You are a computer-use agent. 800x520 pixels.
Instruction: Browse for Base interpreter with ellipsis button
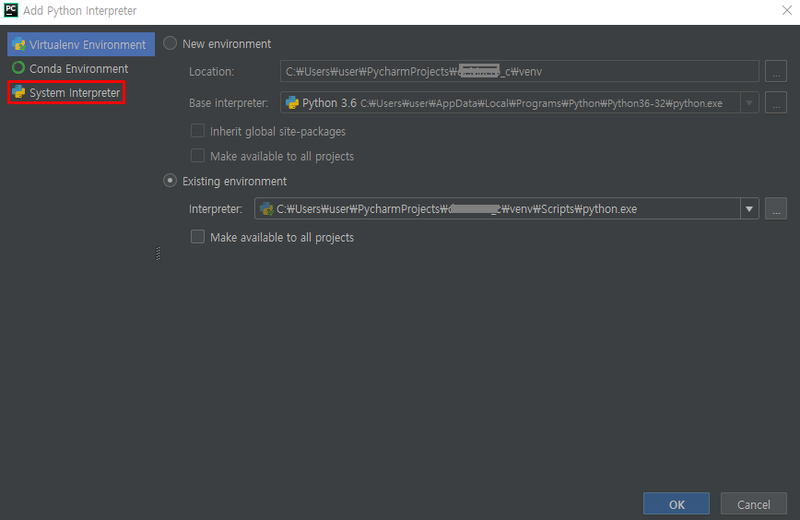pos(776,103)
